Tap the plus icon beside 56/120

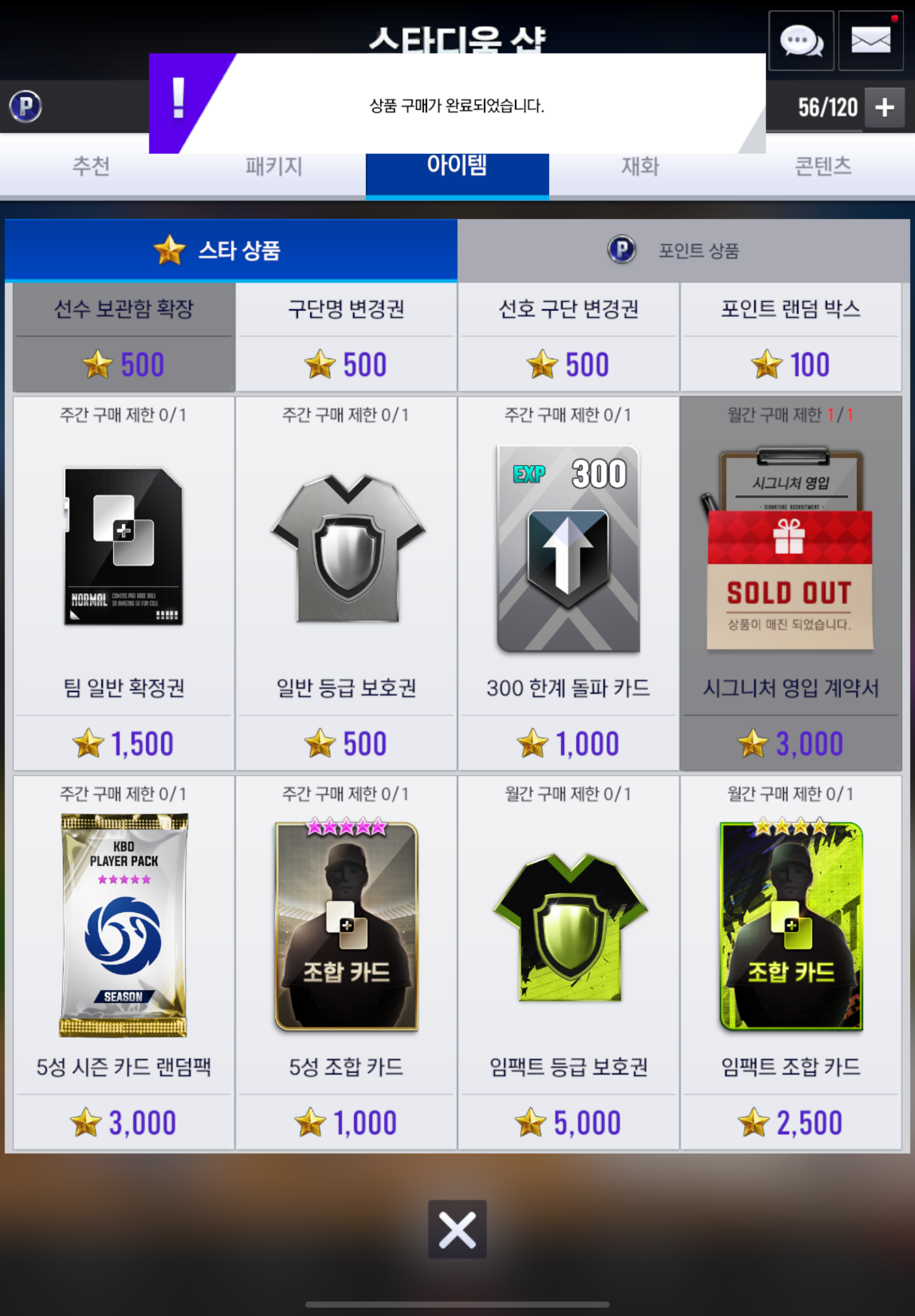pos(884,107)
